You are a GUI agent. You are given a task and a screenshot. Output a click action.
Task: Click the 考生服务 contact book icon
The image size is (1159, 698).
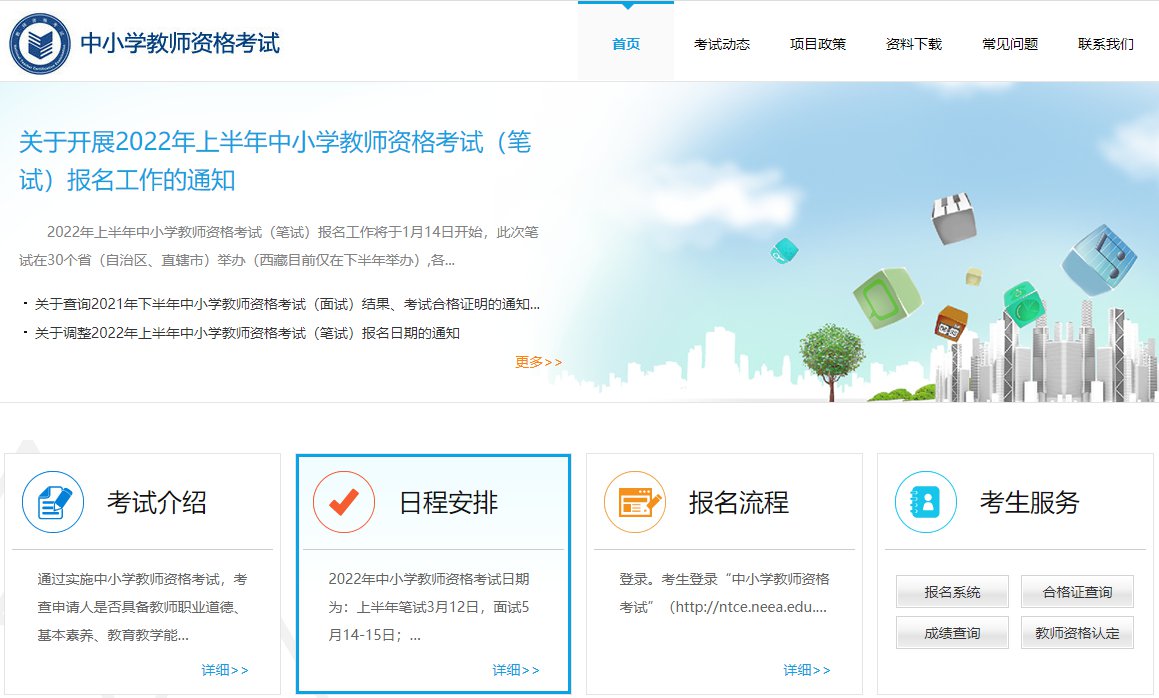click(x=926, y=502)
